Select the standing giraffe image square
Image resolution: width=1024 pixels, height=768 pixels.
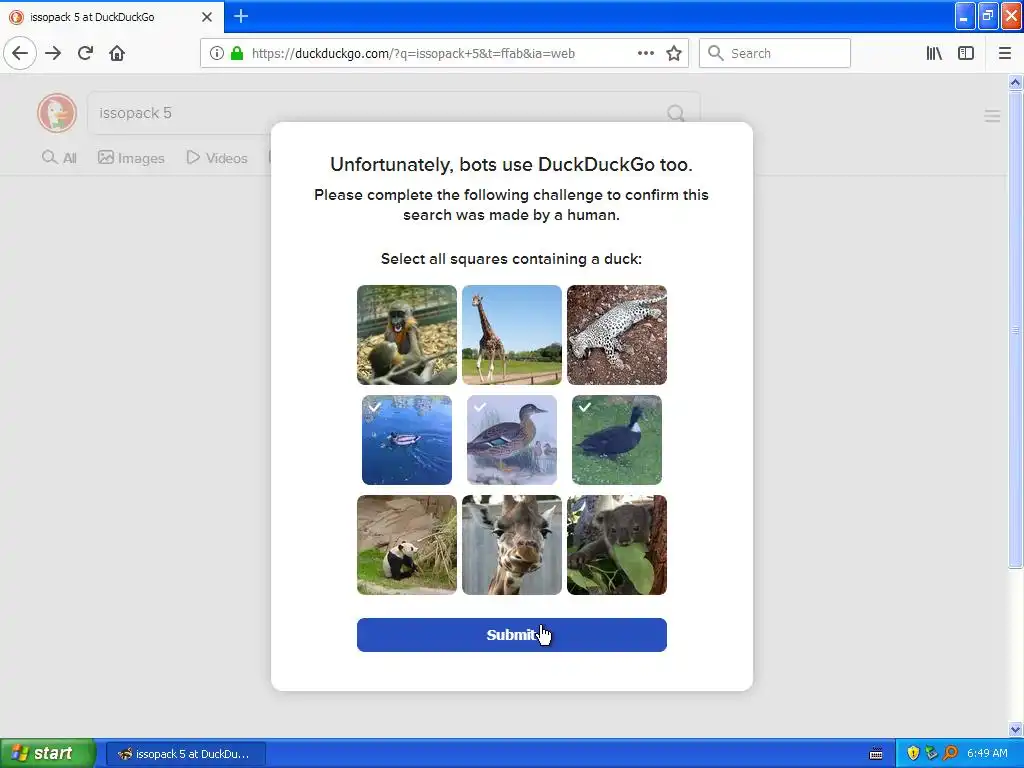point(511,335)
